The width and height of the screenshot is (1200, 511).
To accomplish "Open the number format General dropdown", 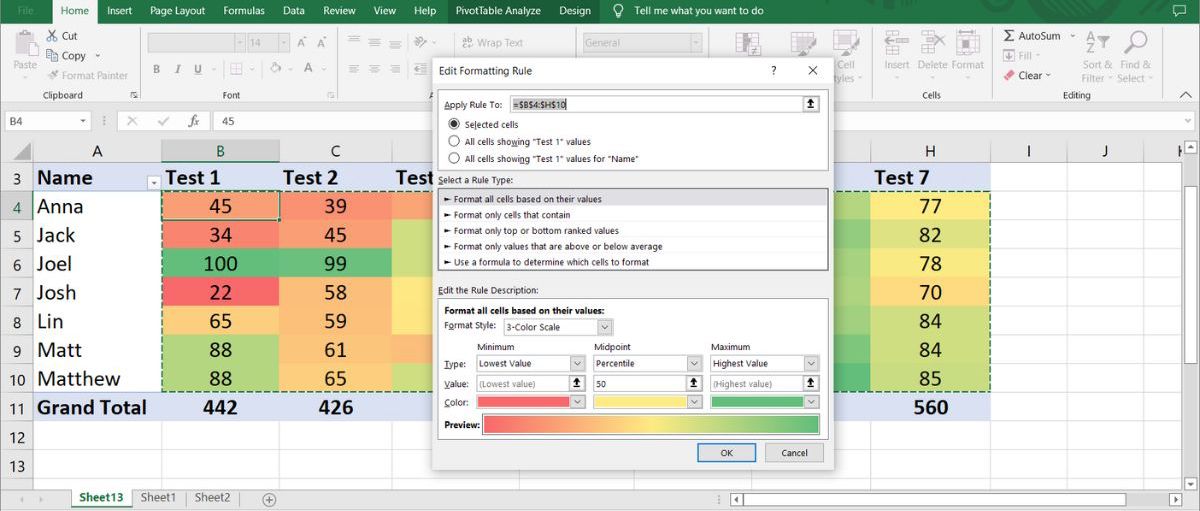I will [x=695, y=43].
